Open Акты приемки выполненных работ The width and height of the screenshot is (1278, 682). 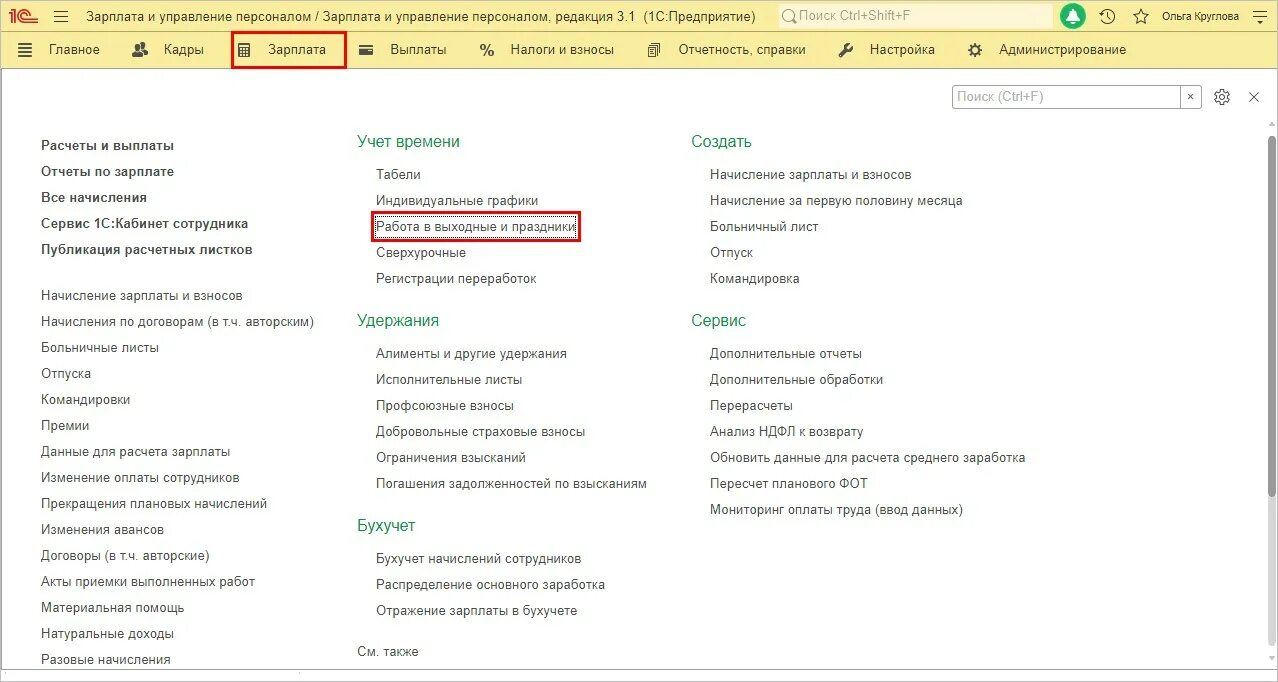point(148,582)
